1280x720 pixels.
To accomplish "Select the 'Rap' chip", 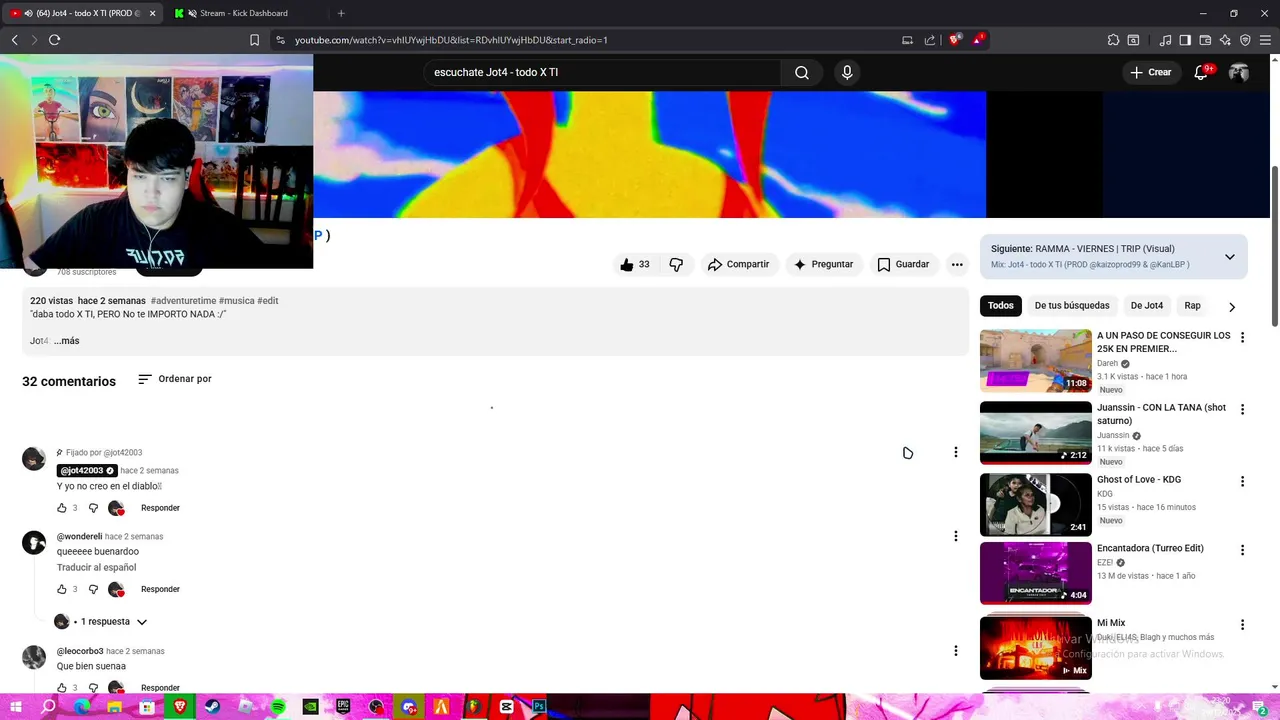I will click(1192, 306).
